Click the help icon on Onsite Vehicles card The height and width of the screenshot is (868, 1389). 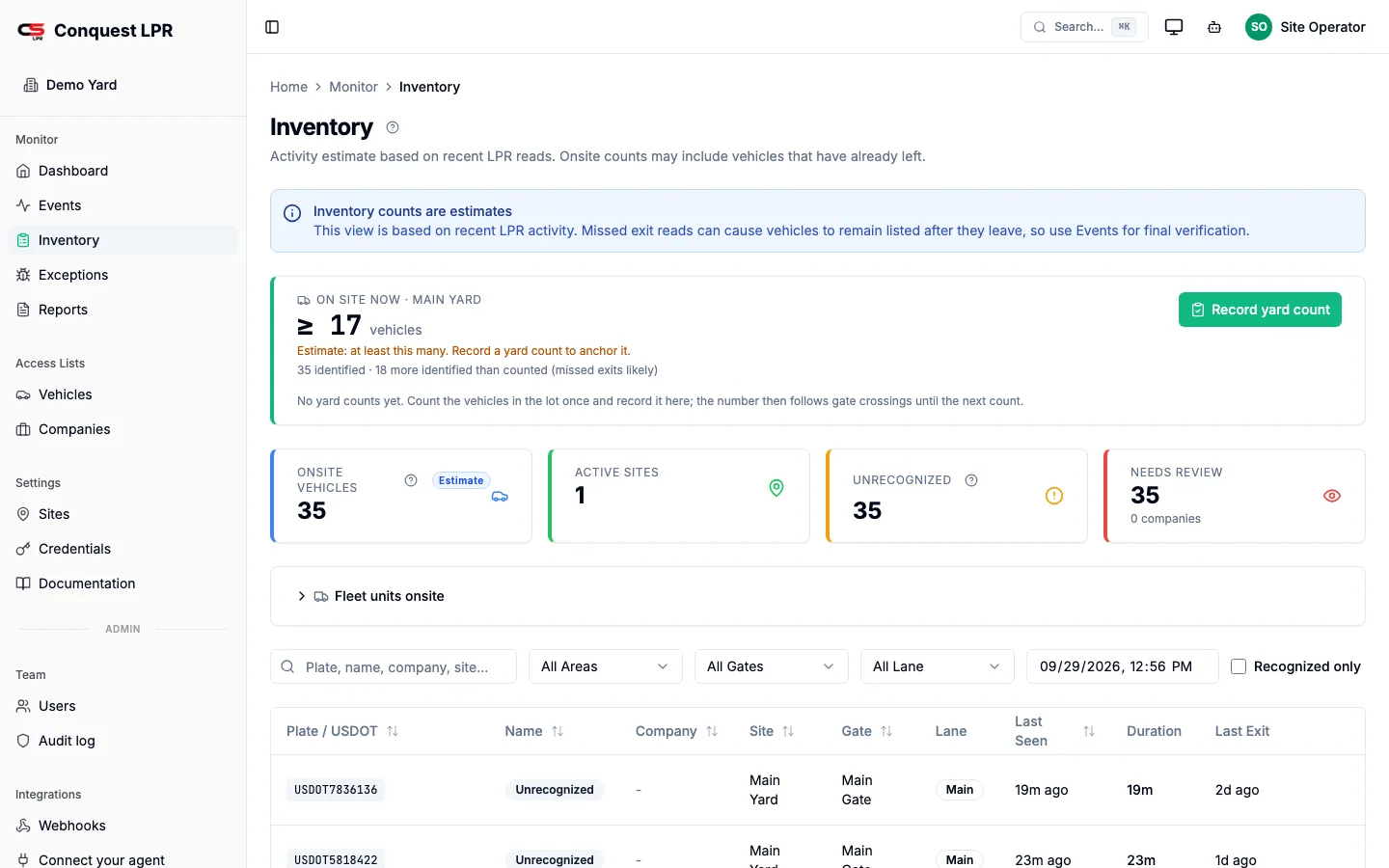pos(411,480)
